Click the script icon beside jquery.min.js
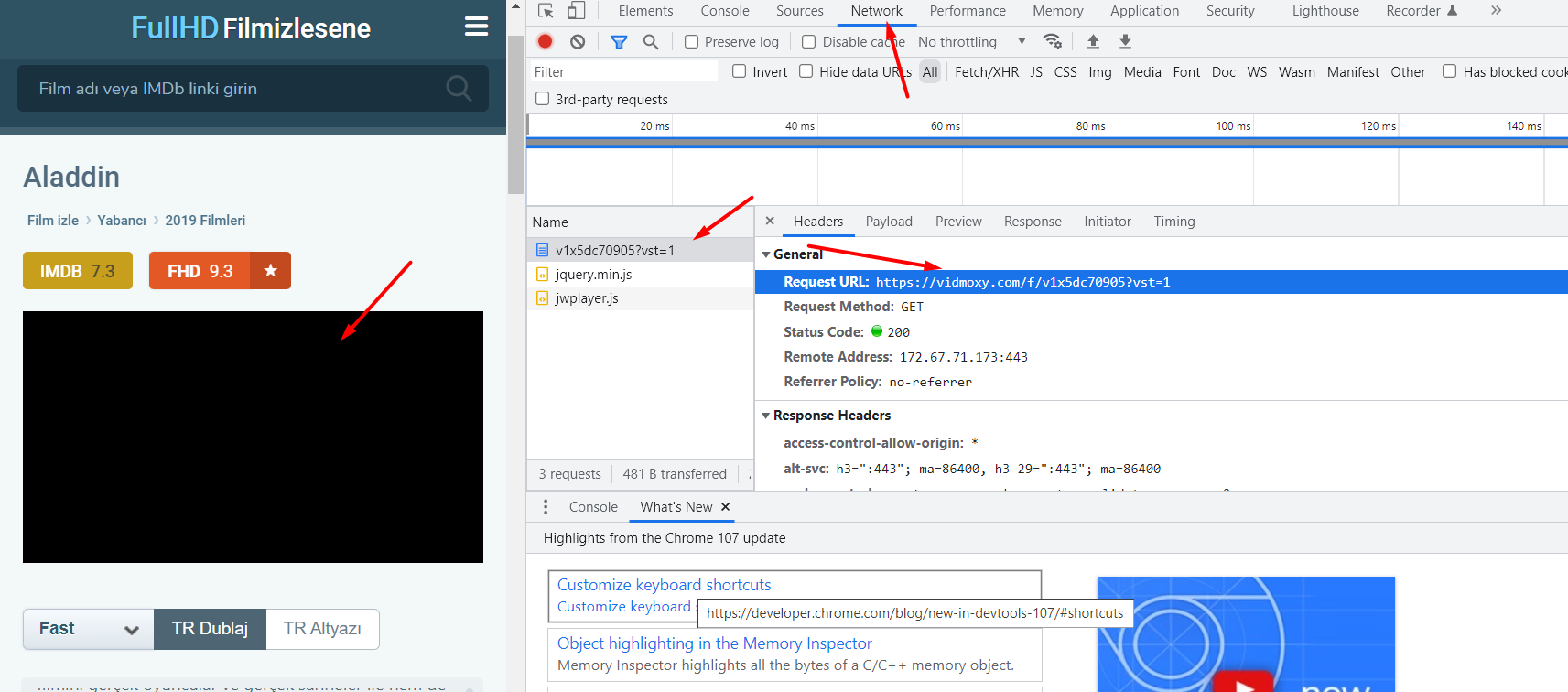This screenshot has width=1568, height=692. [542, 274]
